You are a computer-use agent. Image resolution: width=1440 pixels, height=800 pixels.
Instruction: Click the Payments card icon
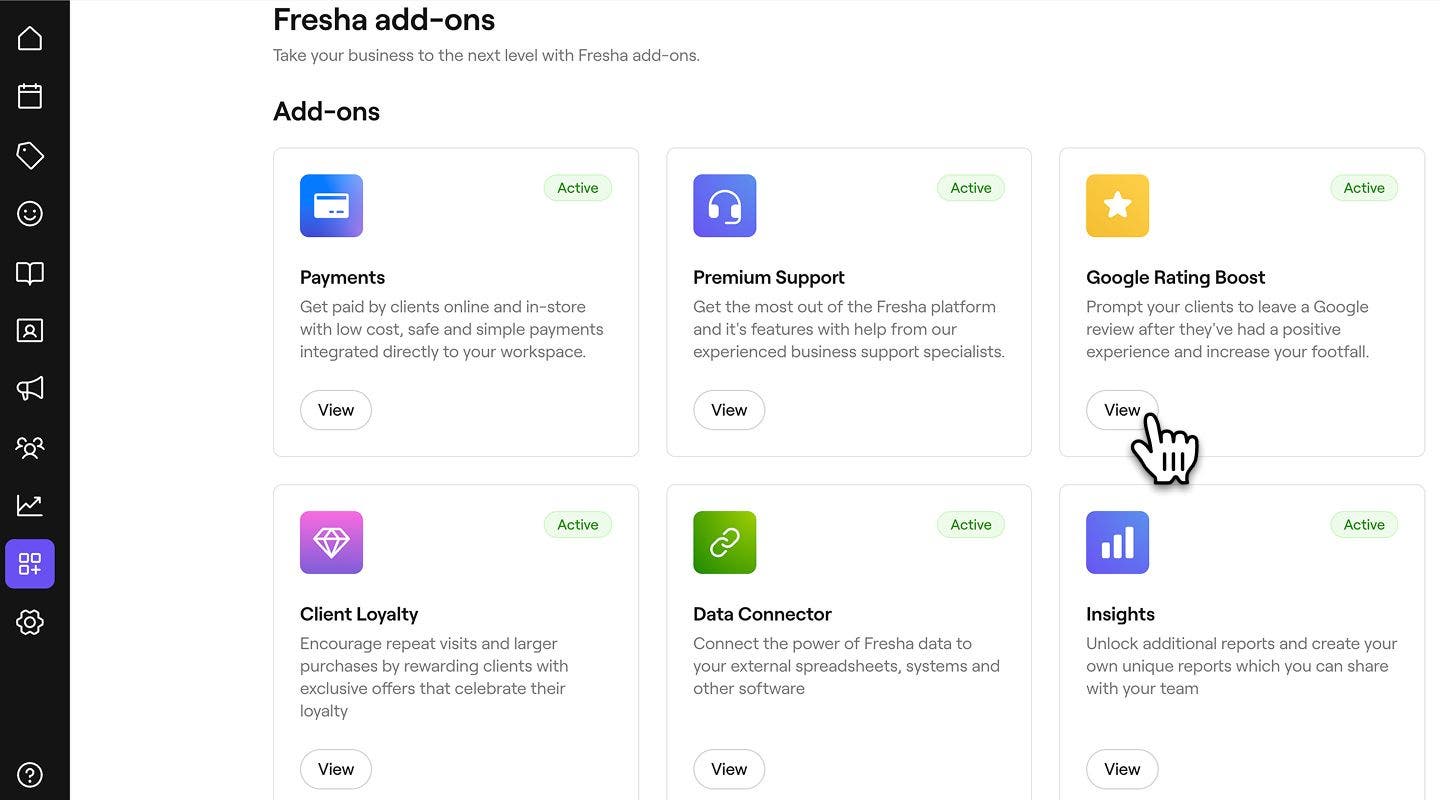(x=331, y=206)
